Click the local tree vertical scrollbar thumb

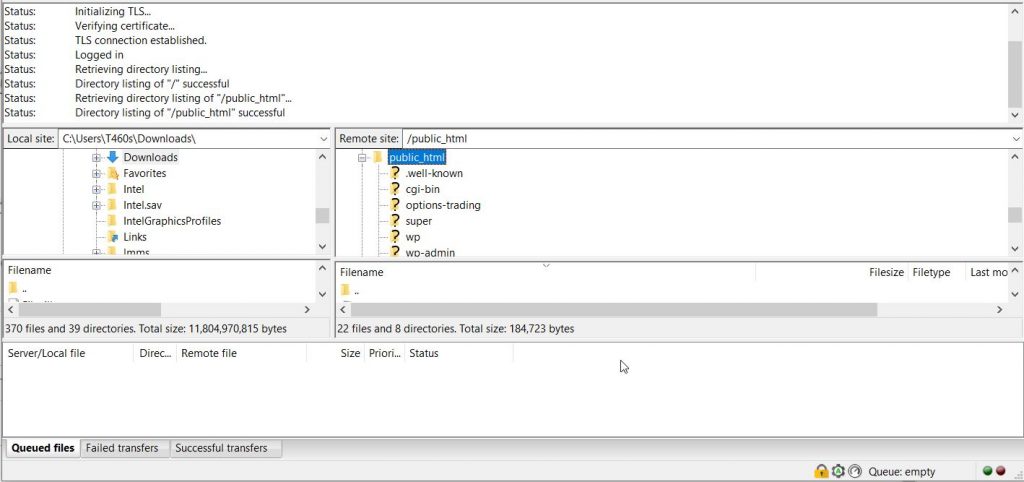point(323,216)
